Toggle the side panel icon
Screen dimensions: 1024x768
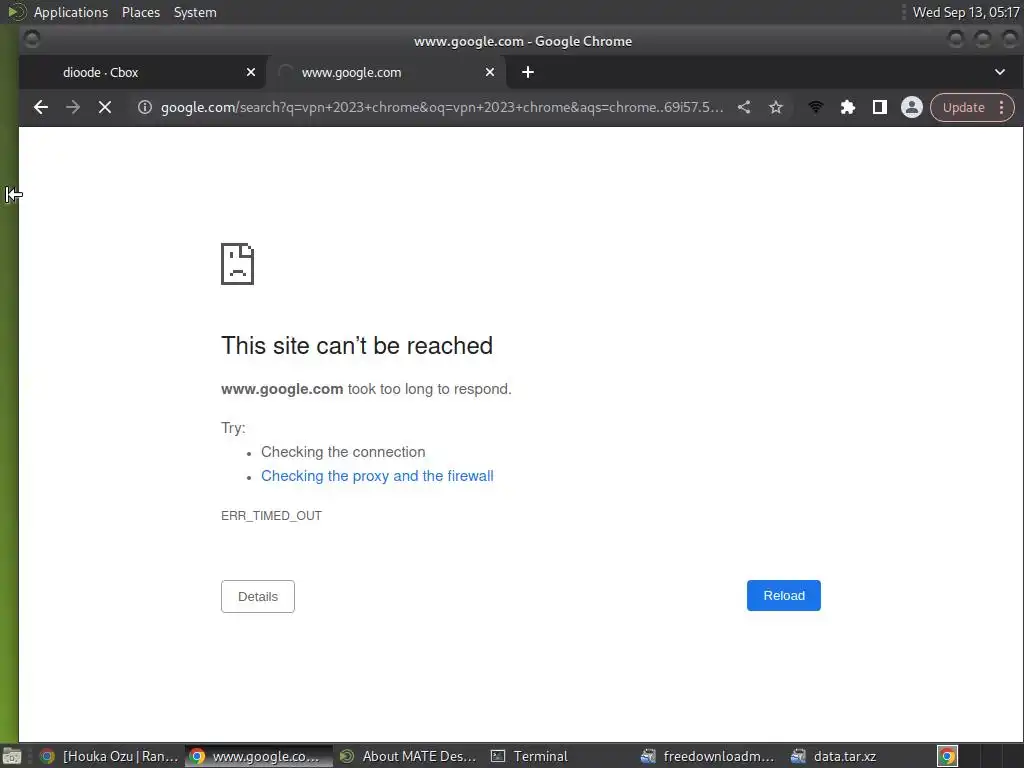click(x=879, y=107)
